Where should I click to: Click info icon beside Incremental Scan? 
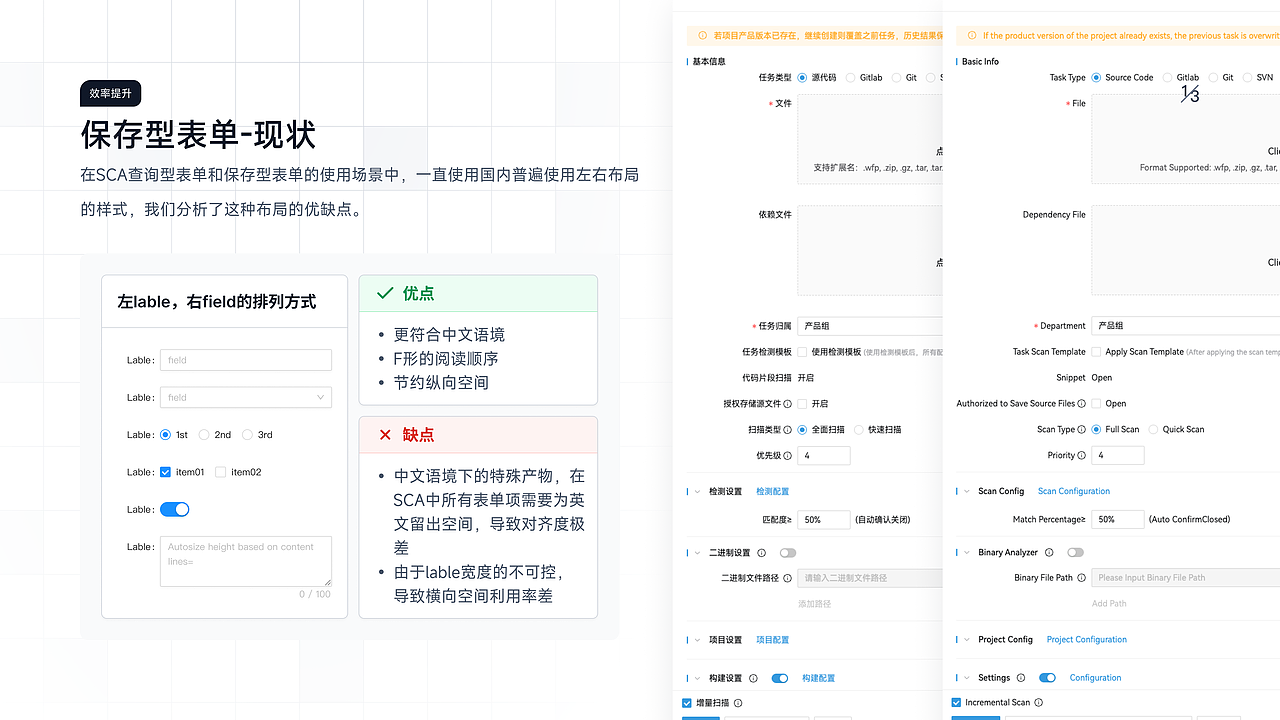1039,703
